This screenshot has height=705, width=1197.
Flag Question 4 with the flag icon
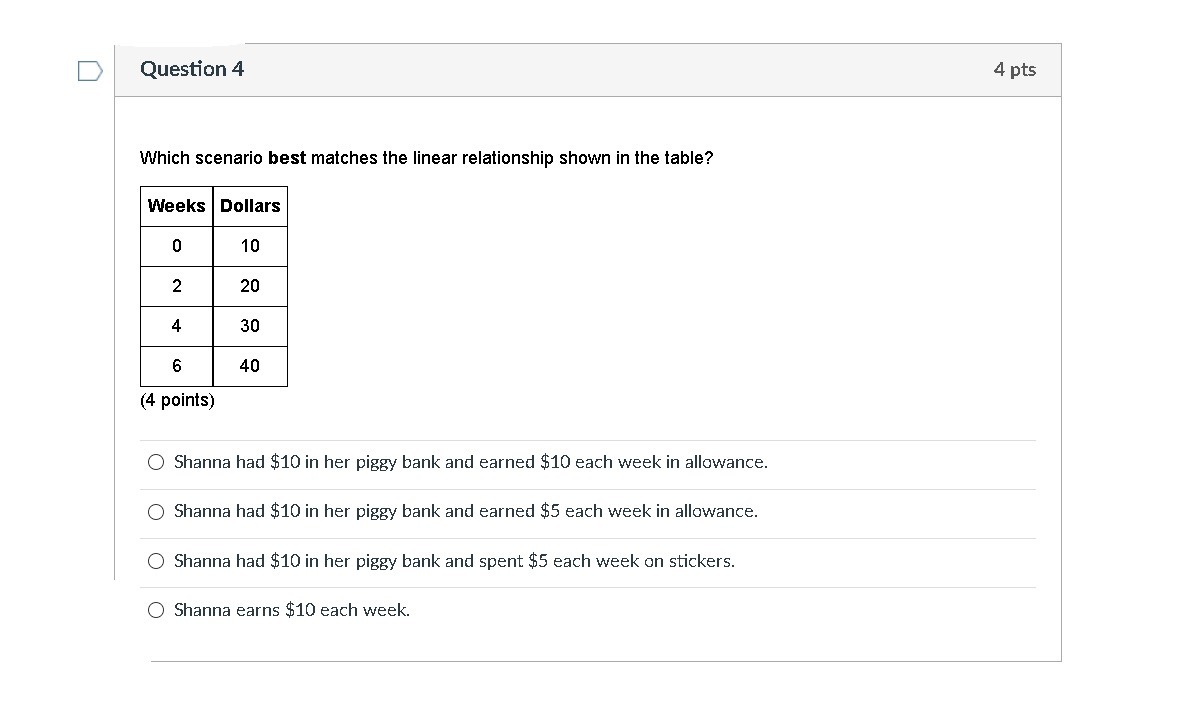point(90,70)
